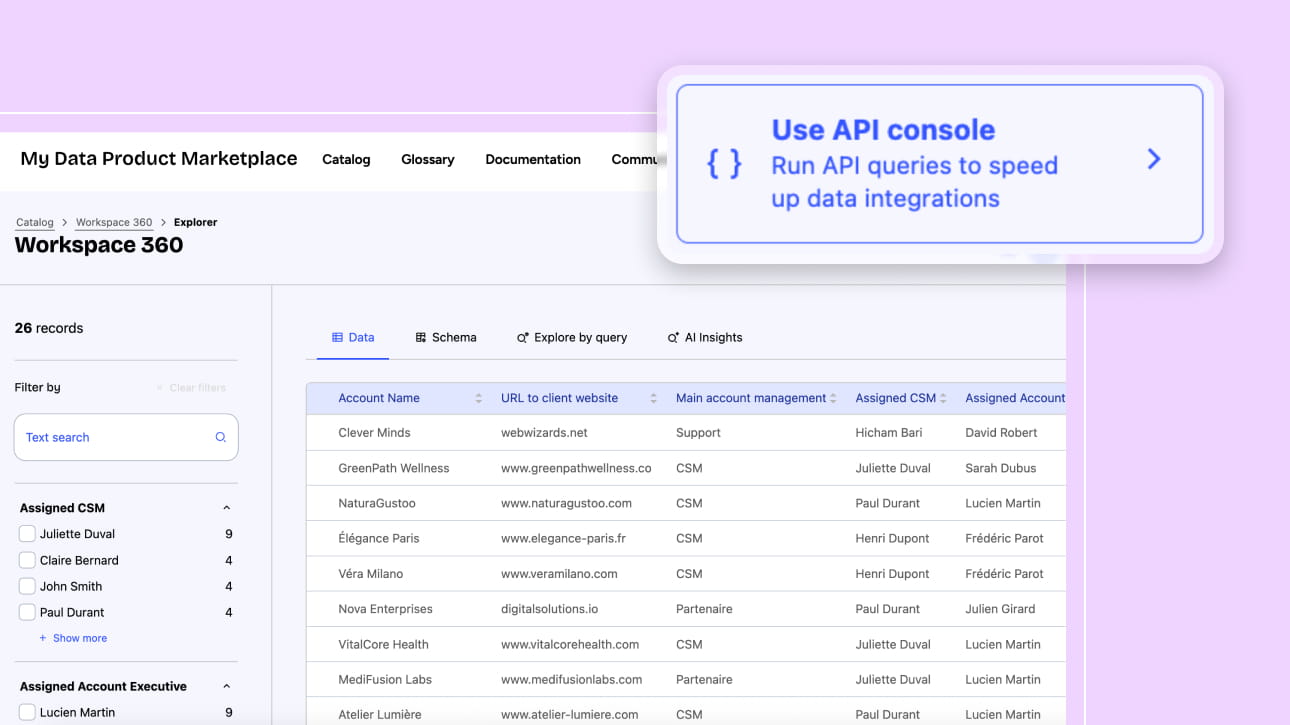
Task: Click the arrow on Use API console card
Action: (x=1153, y=159)
